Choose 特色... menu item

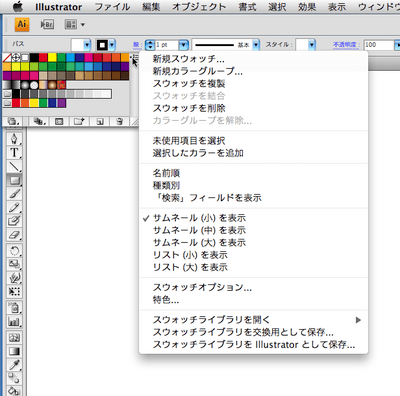(254, 300)
